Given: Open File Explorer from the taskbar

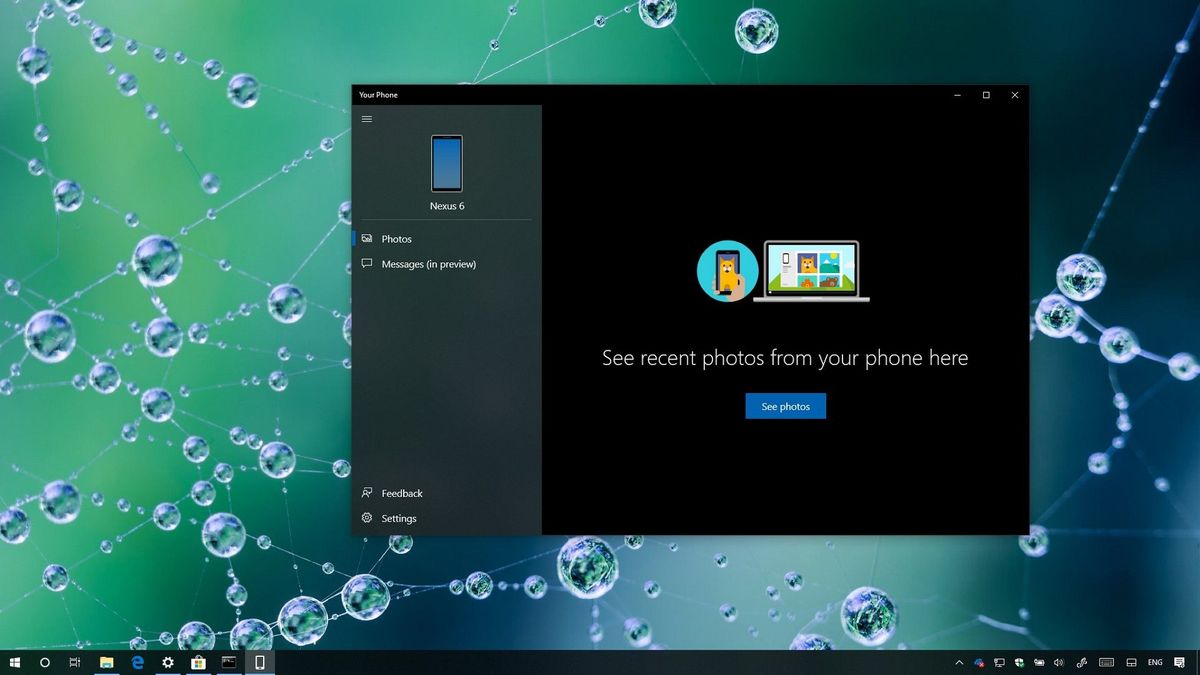Looking at the screenshot, I should pos(107,662).
